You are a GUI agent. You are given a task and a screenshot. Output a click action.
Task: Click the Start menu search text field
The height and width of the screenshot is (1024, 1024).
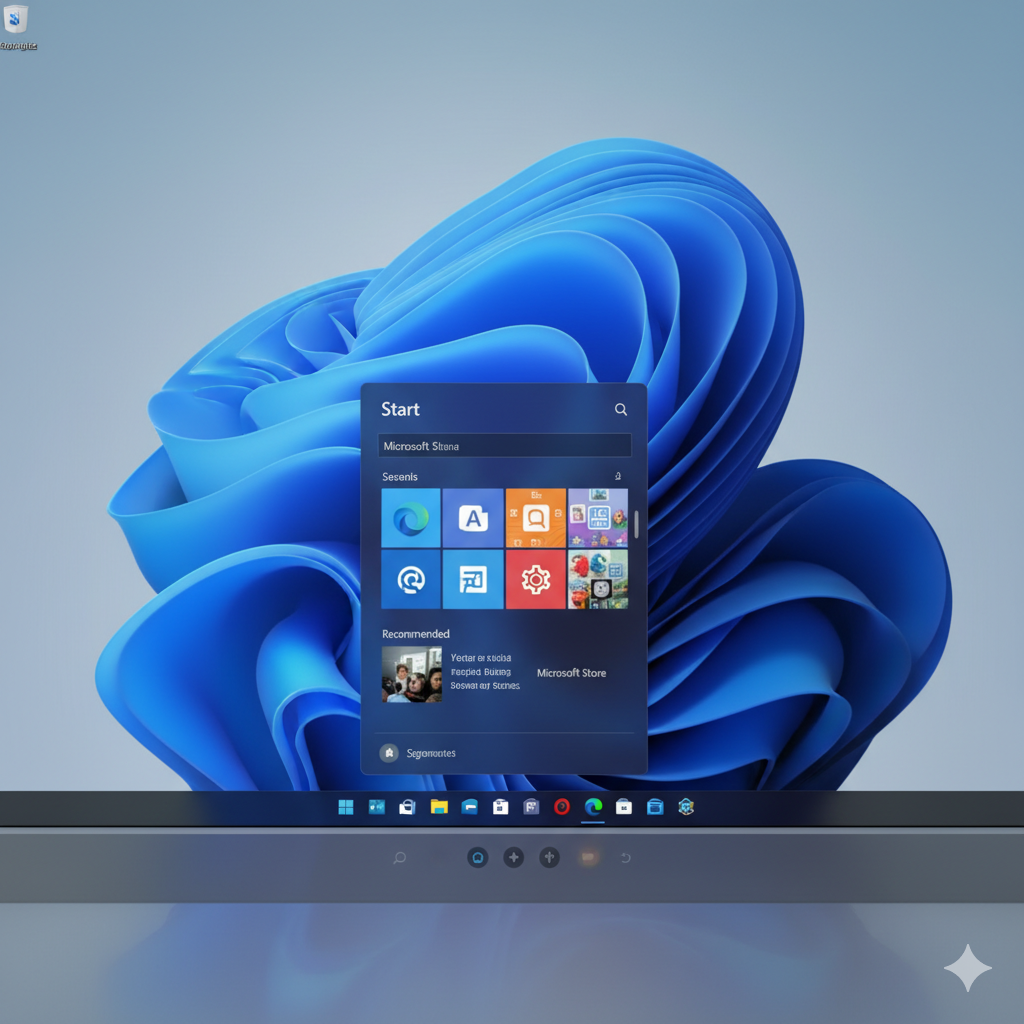coord(504,446)
